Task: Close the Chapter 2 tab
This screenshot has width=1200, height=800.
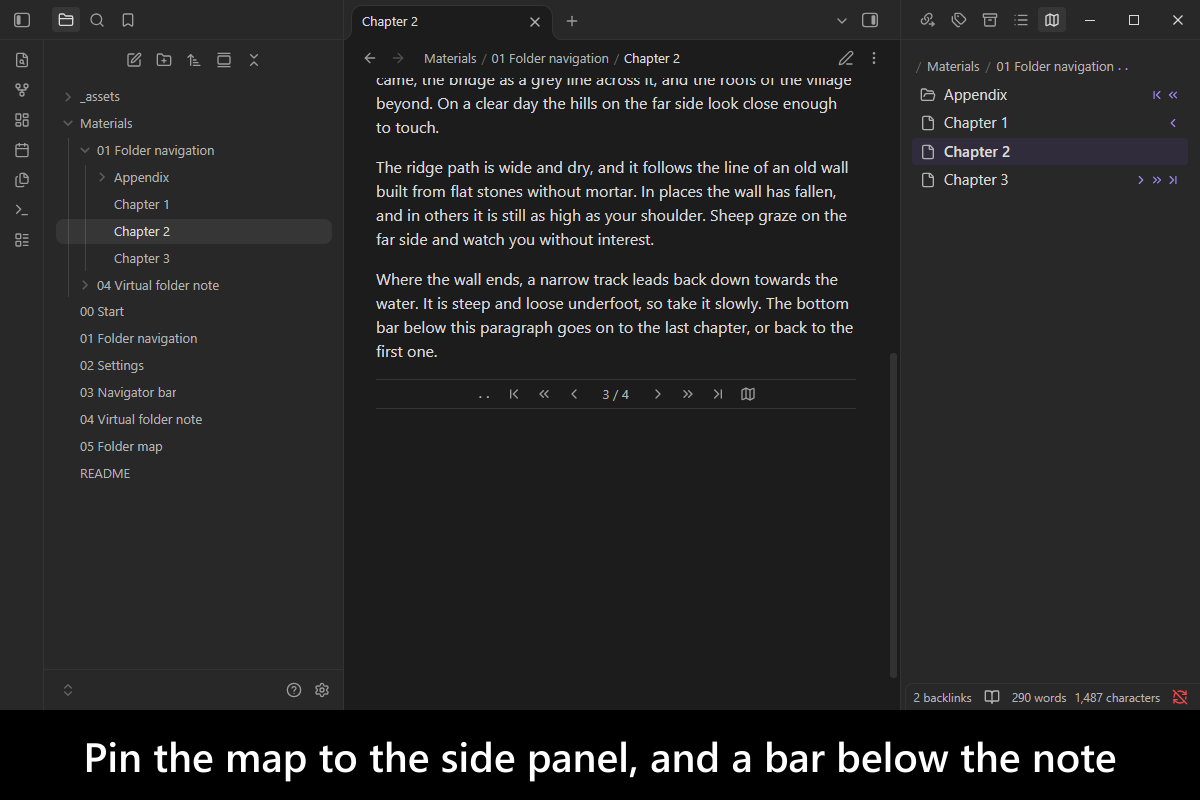Action: coord(535,21)
